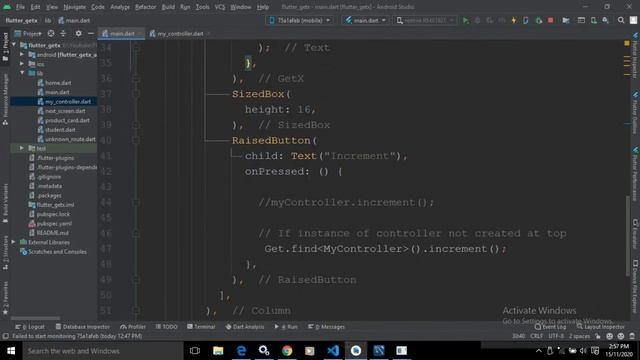Stop the running app red square
Viewport: 640px width, 360px height.
[x=551, y=20]
